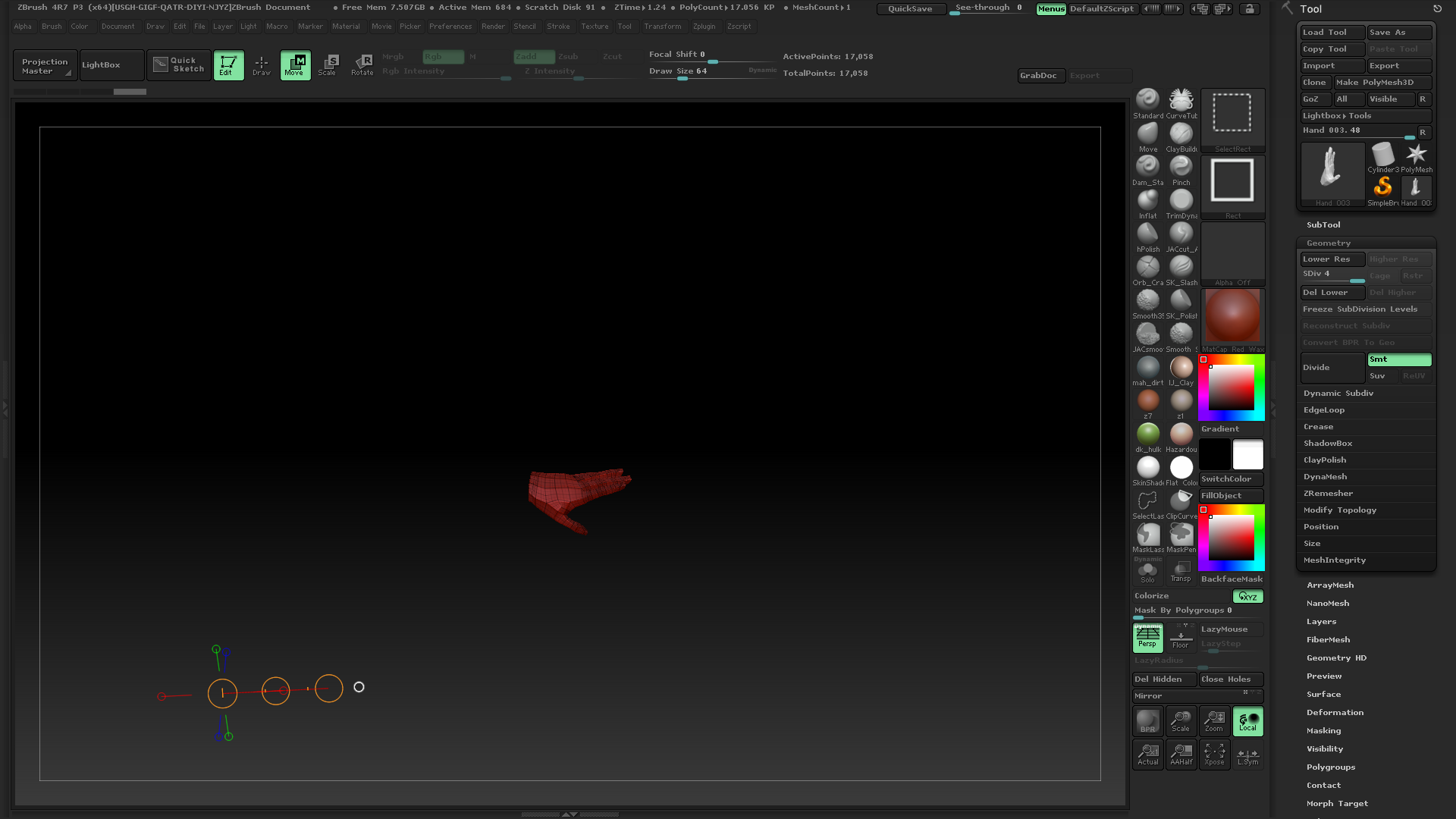Open the Preferences menu
The height and width of the screenshot is (819, 1456).
[450, 26]
